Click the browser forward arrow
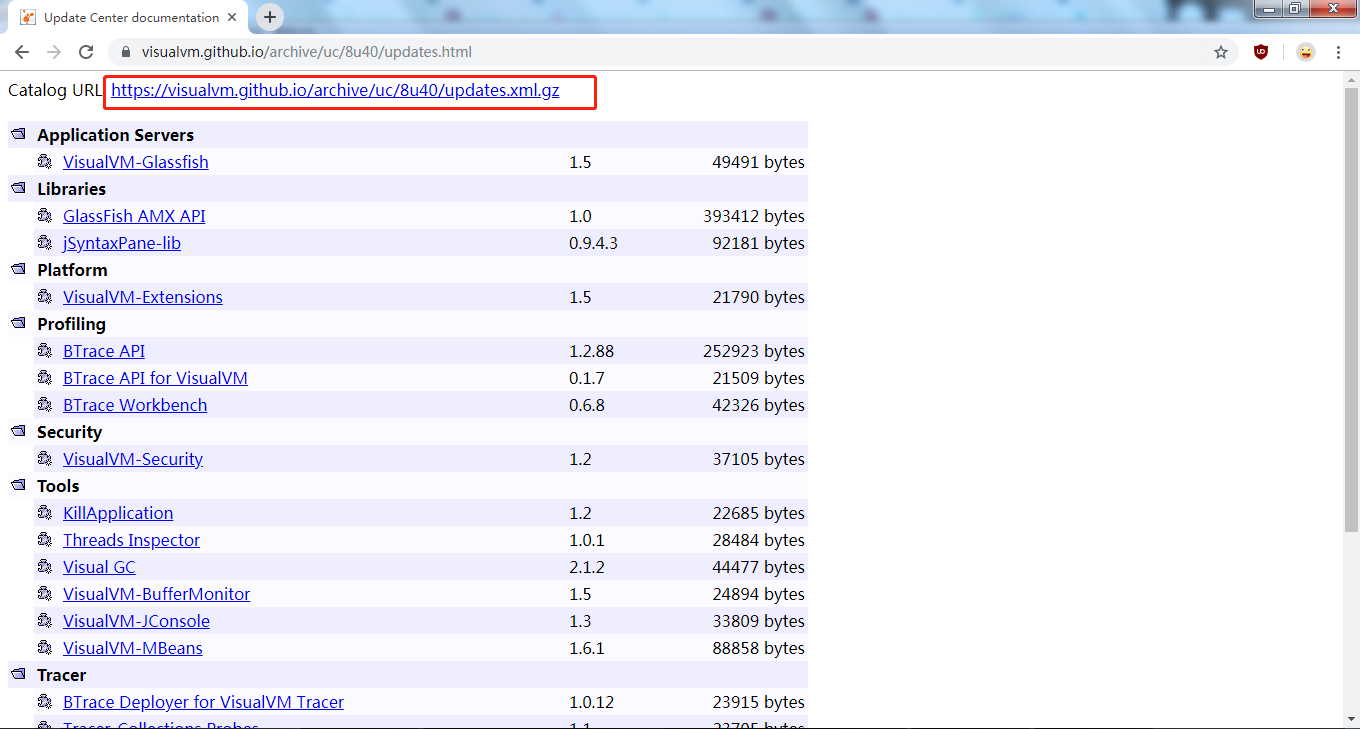This screenshot has height=729, width=1360. [54, 52]
